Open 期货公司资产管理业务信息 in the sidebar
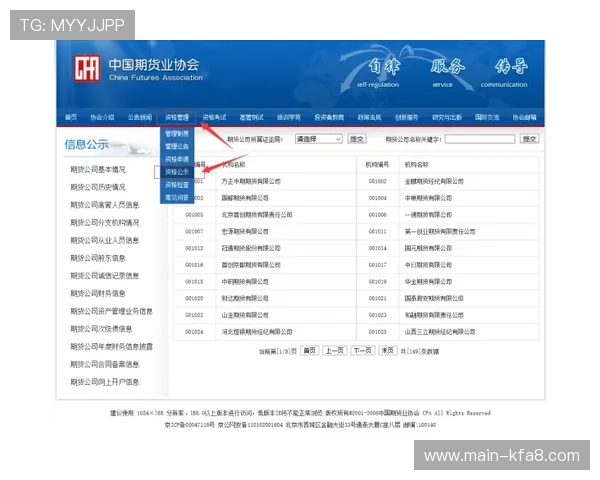The image size is (600, 480). coord(112,311)
